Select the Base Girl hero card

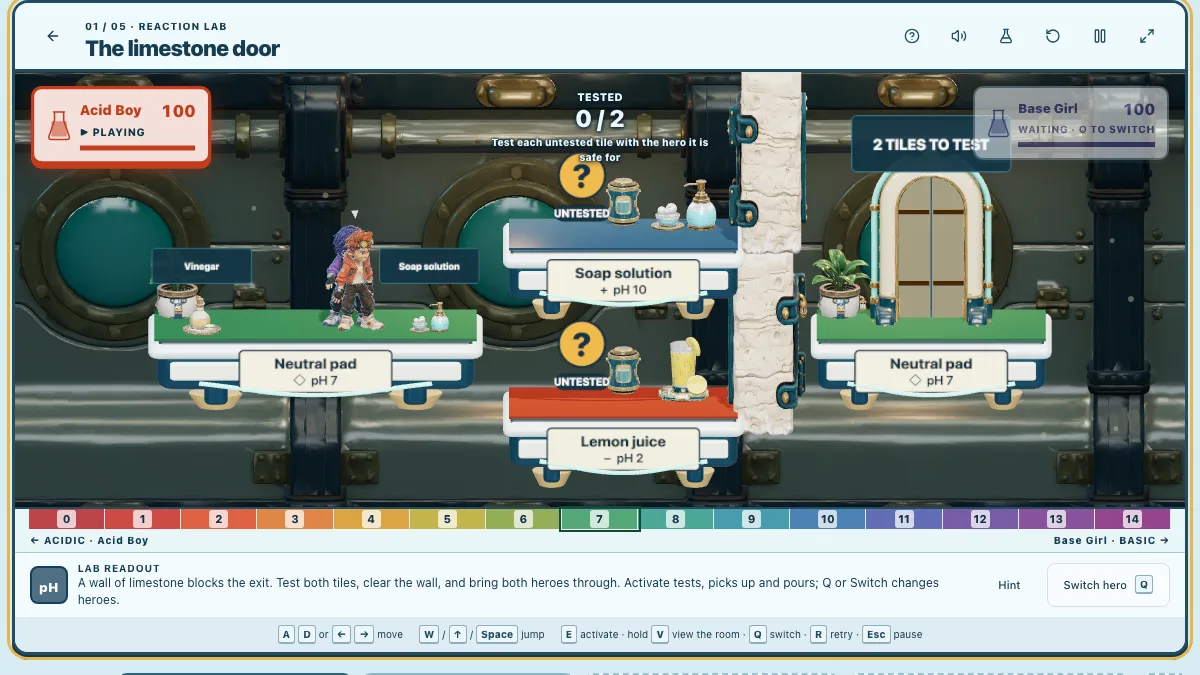coord(1071,123)
